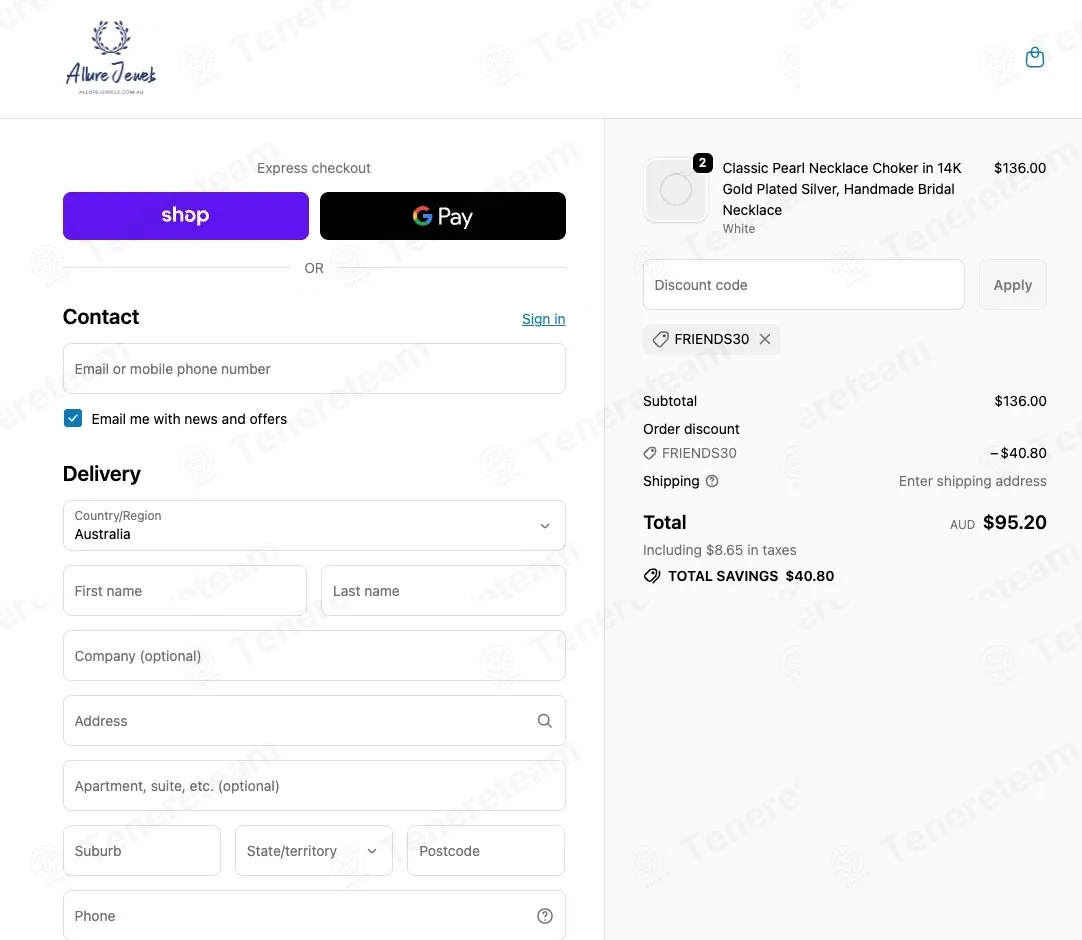The image size is (1082, 940).
Task: Click the FRIENDS30 order discount tag icon
Action: click(x=650, y=453)
